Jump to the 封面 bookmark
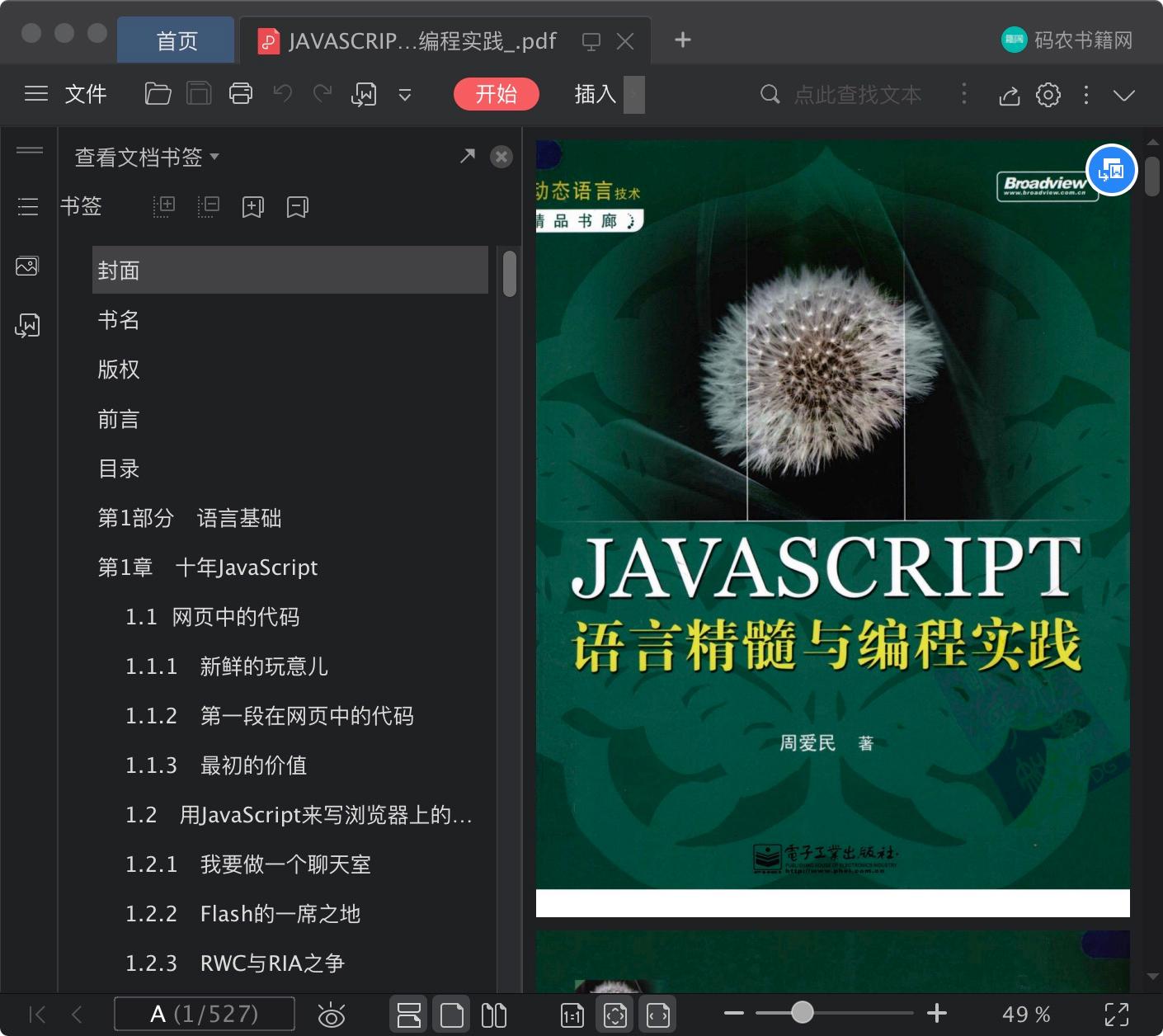Screen dimensions: 1163x1036 coord(290,270)
